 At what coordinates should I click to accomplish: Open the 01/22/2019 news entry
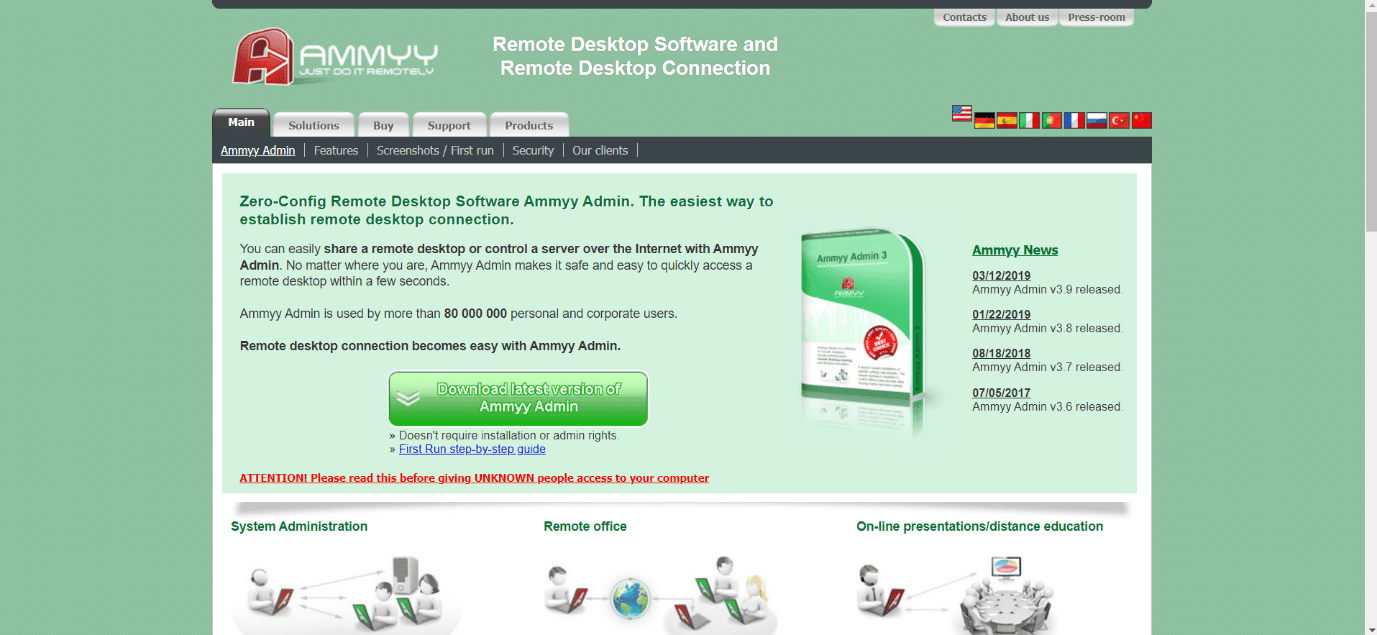point(1001,315)
